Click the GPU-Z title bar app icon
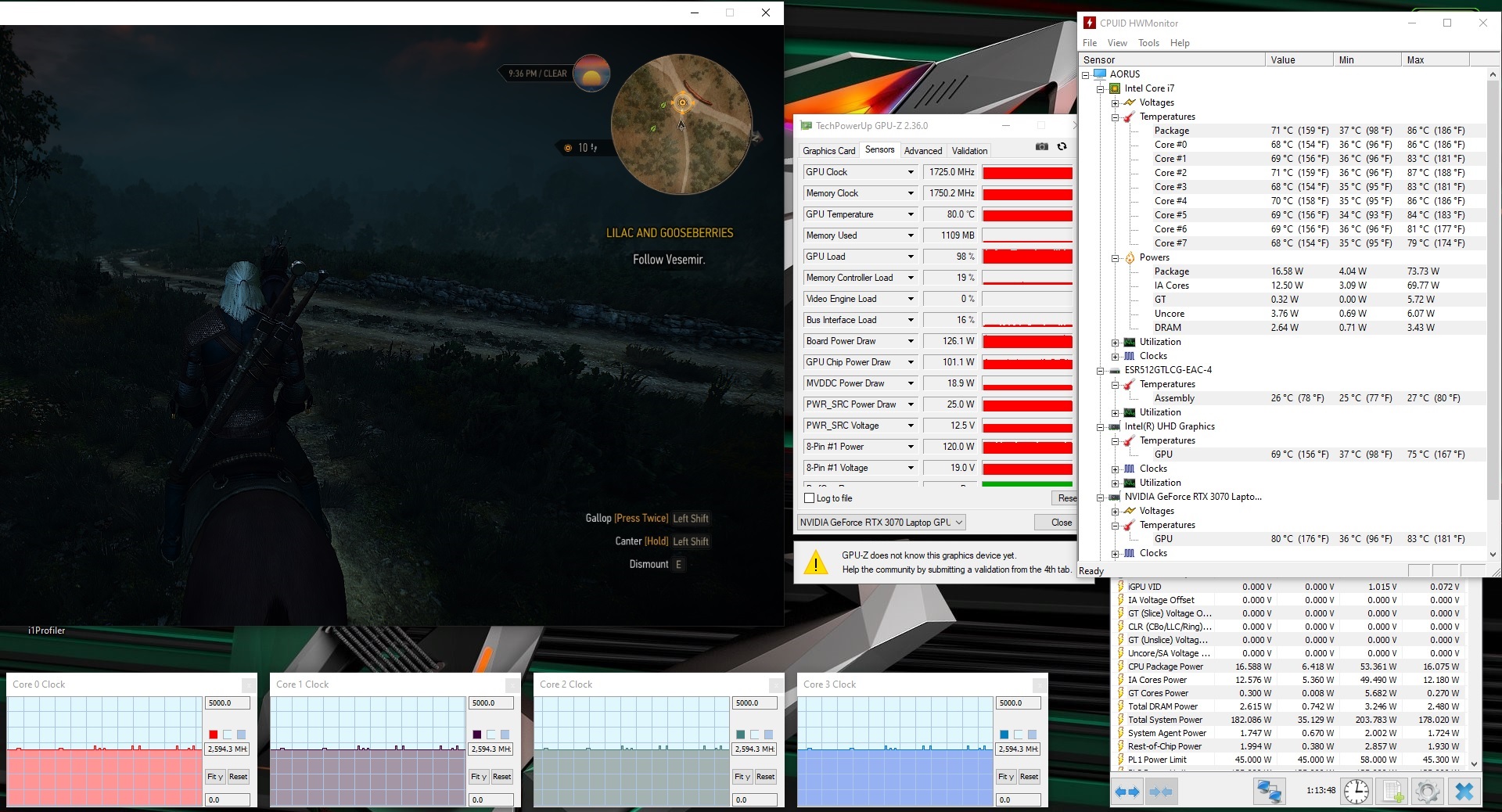Screen dimensions: 1502x812 (x=806, y=126)
